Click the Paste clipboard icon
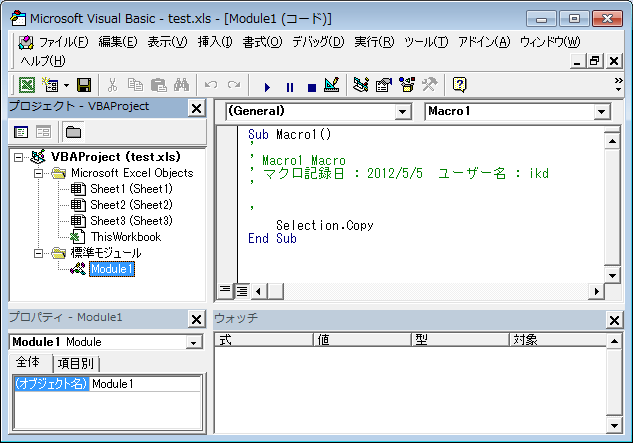This screenshot has height=443, width=633. coord(159,85)
